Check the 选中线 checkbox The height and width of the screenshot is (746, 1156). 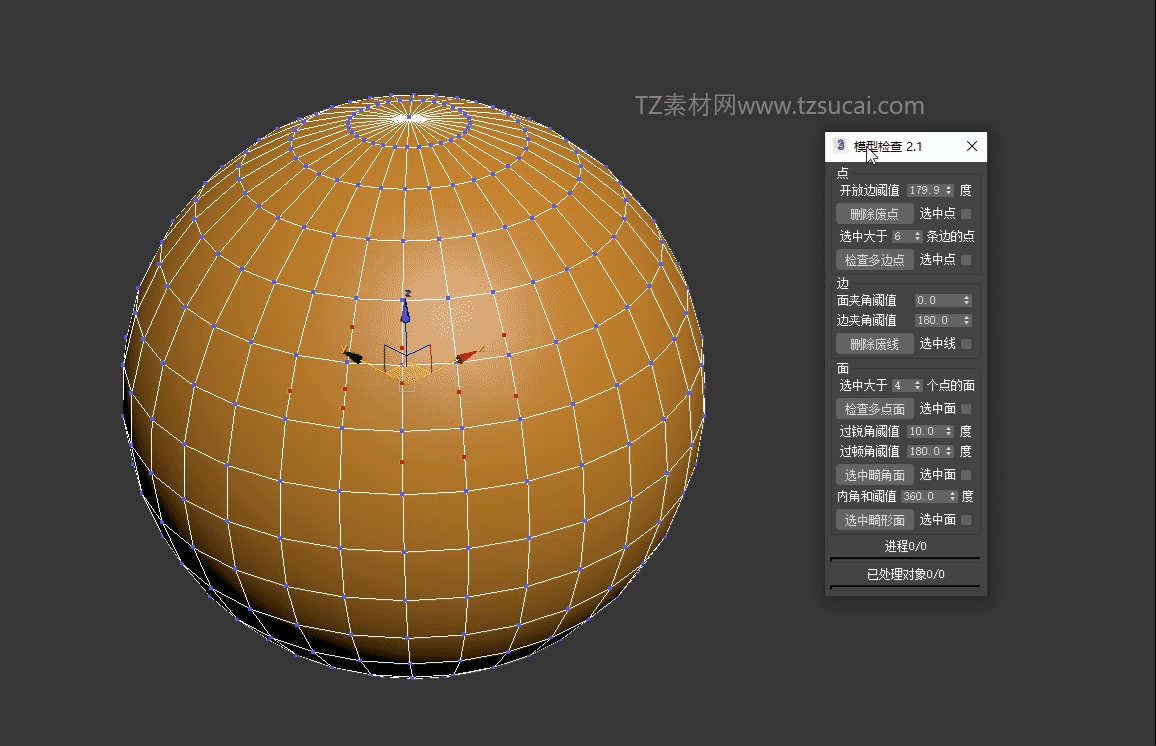tap(966, 344)
